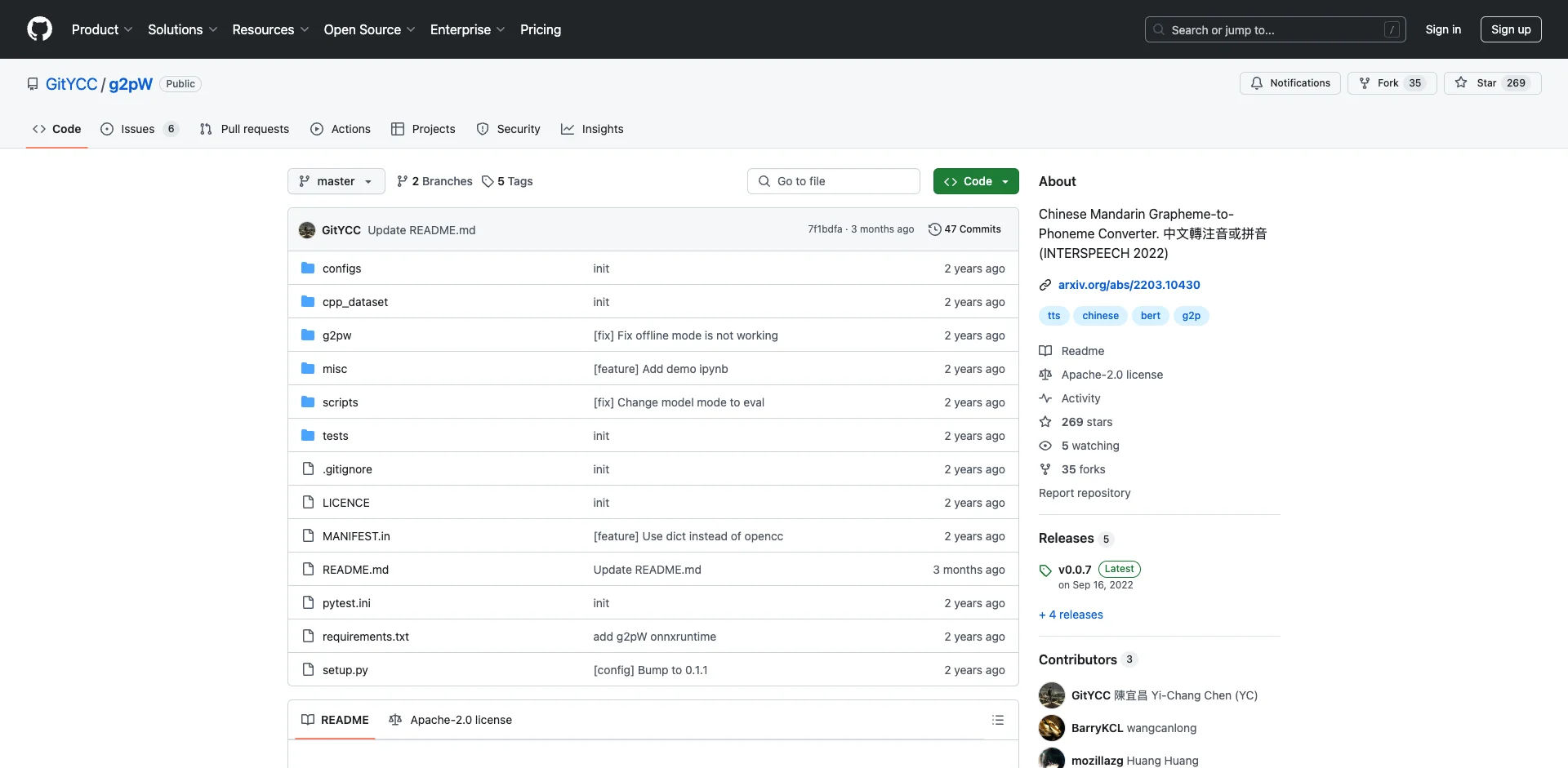The width and height of the screenshot is (1568, 768).
Task: Click the tests folder icon
Action: pos(308,436)
